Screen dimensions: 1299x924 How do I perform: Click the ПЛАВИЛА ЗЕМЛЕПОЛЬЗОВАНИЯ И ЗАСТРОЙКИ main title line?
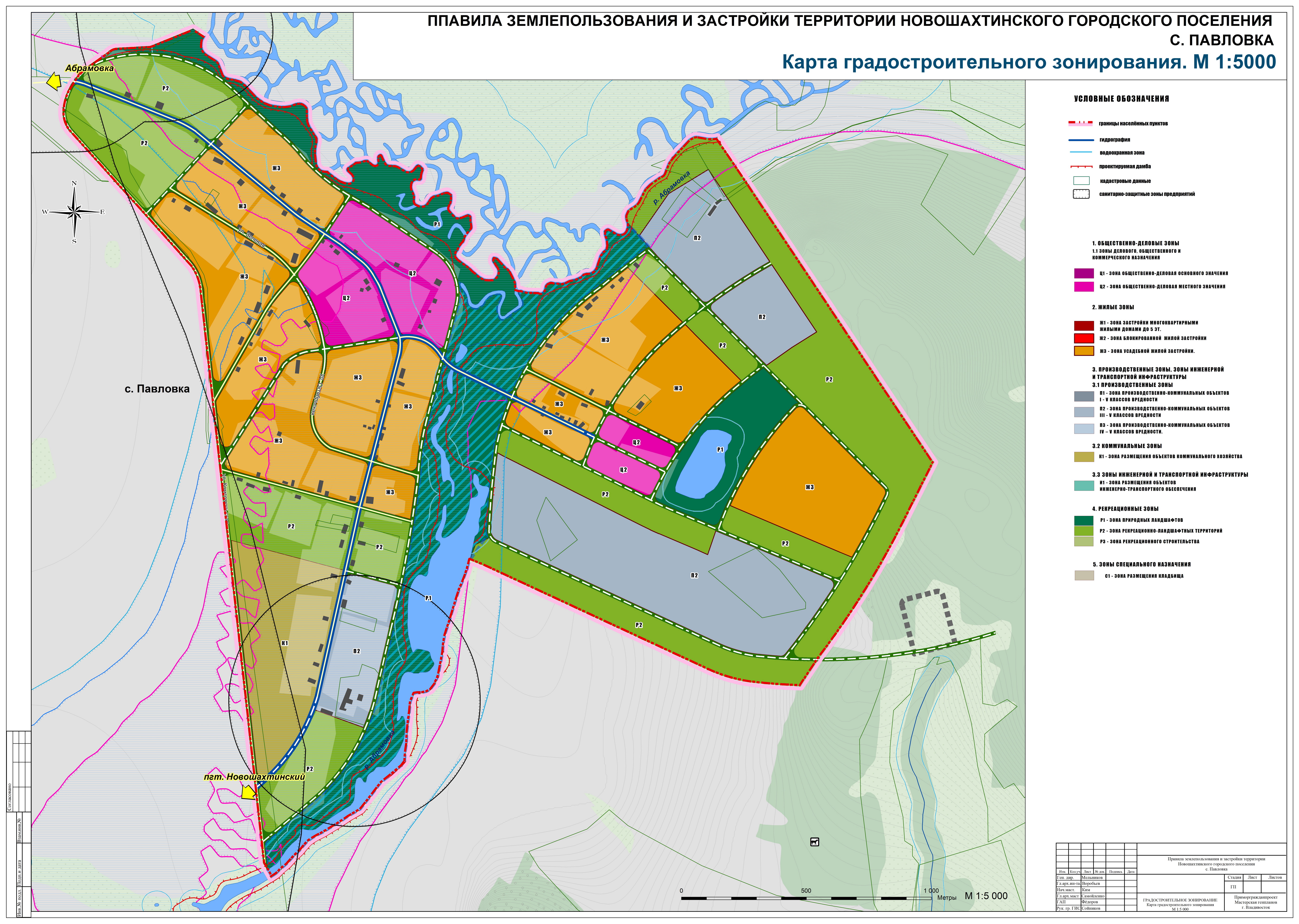pyautogui.click(x=850, y=21)
